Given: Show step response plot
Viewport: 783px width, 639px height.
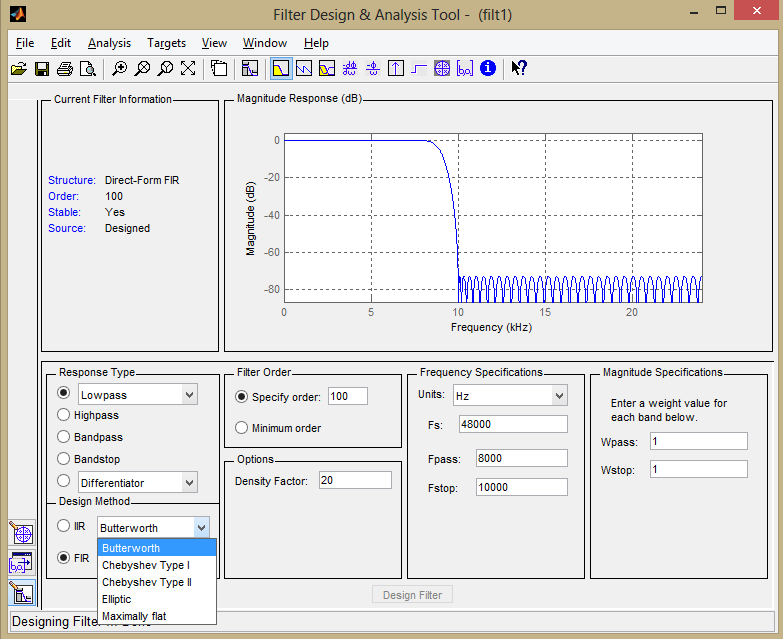Looking at the screenshot, I should 419,68.
